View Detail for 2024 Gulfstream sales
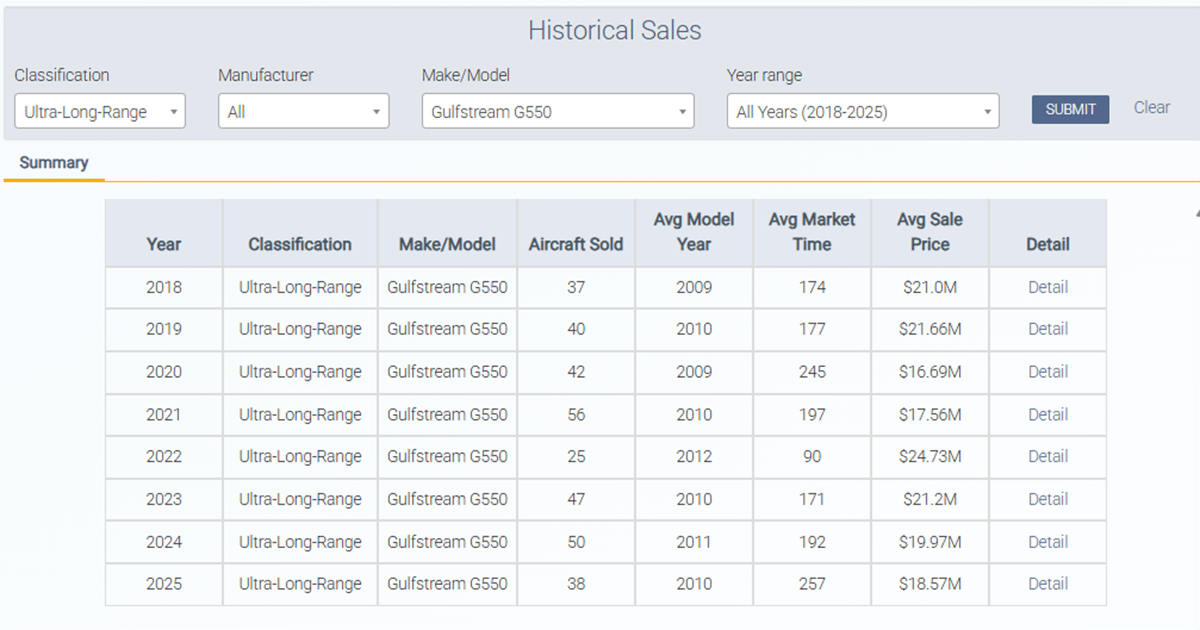The height and width of the screenshot is (630, 1200). (x=1047, y=541)
